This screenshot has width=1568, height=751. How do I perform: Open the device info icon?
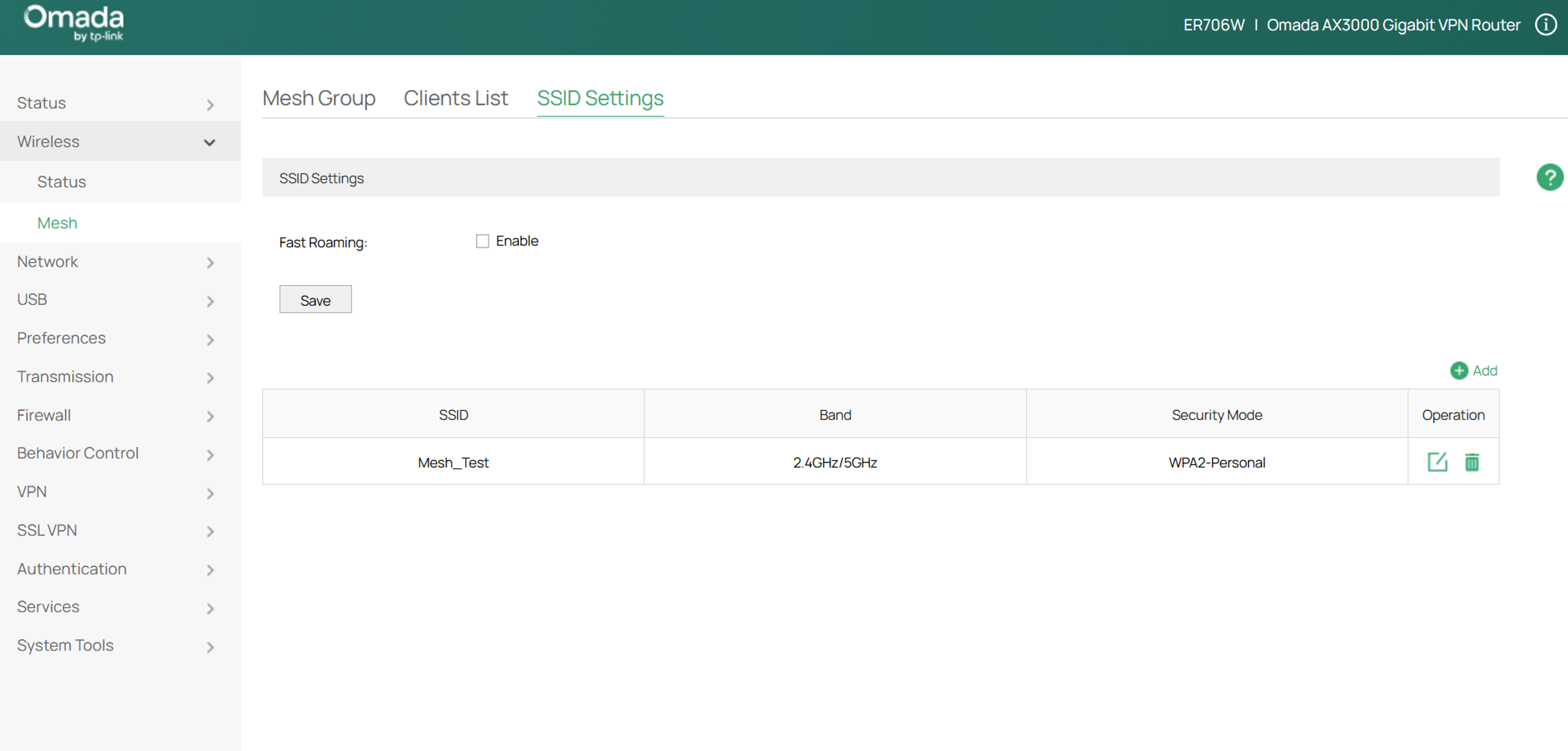pos(1545,25)
